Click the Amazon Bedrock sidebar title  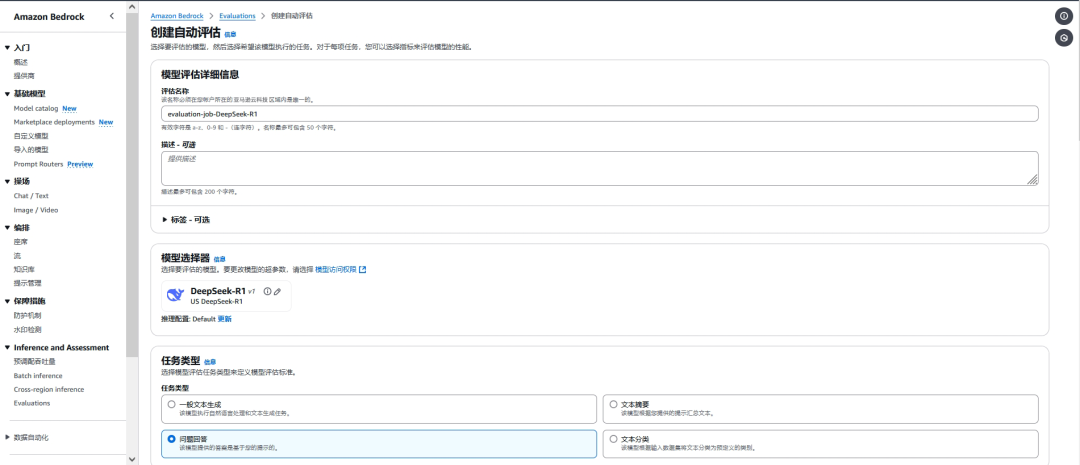coord(49,17)
